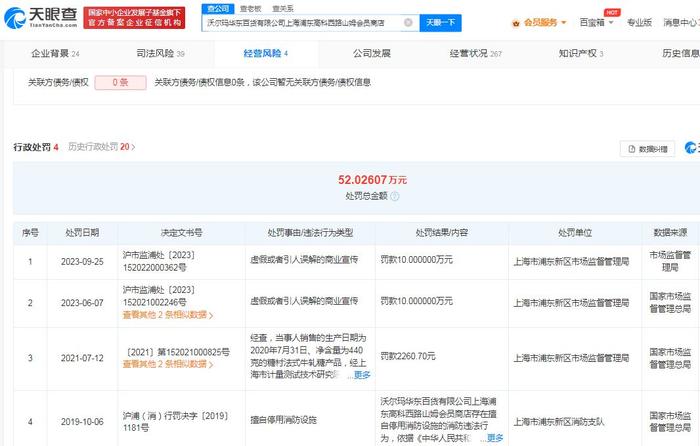Expand similar data link in row 2
This screenshot has height=446, width=700.
[168, 315]
